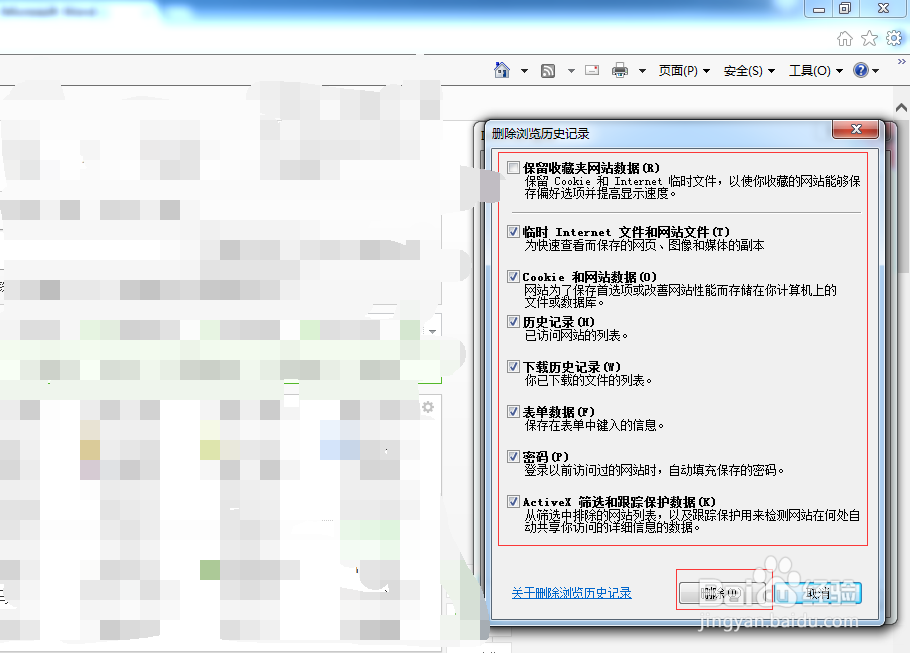Click the Read mail icon
Screen dimensions: 910x653
tap(592, 70)
